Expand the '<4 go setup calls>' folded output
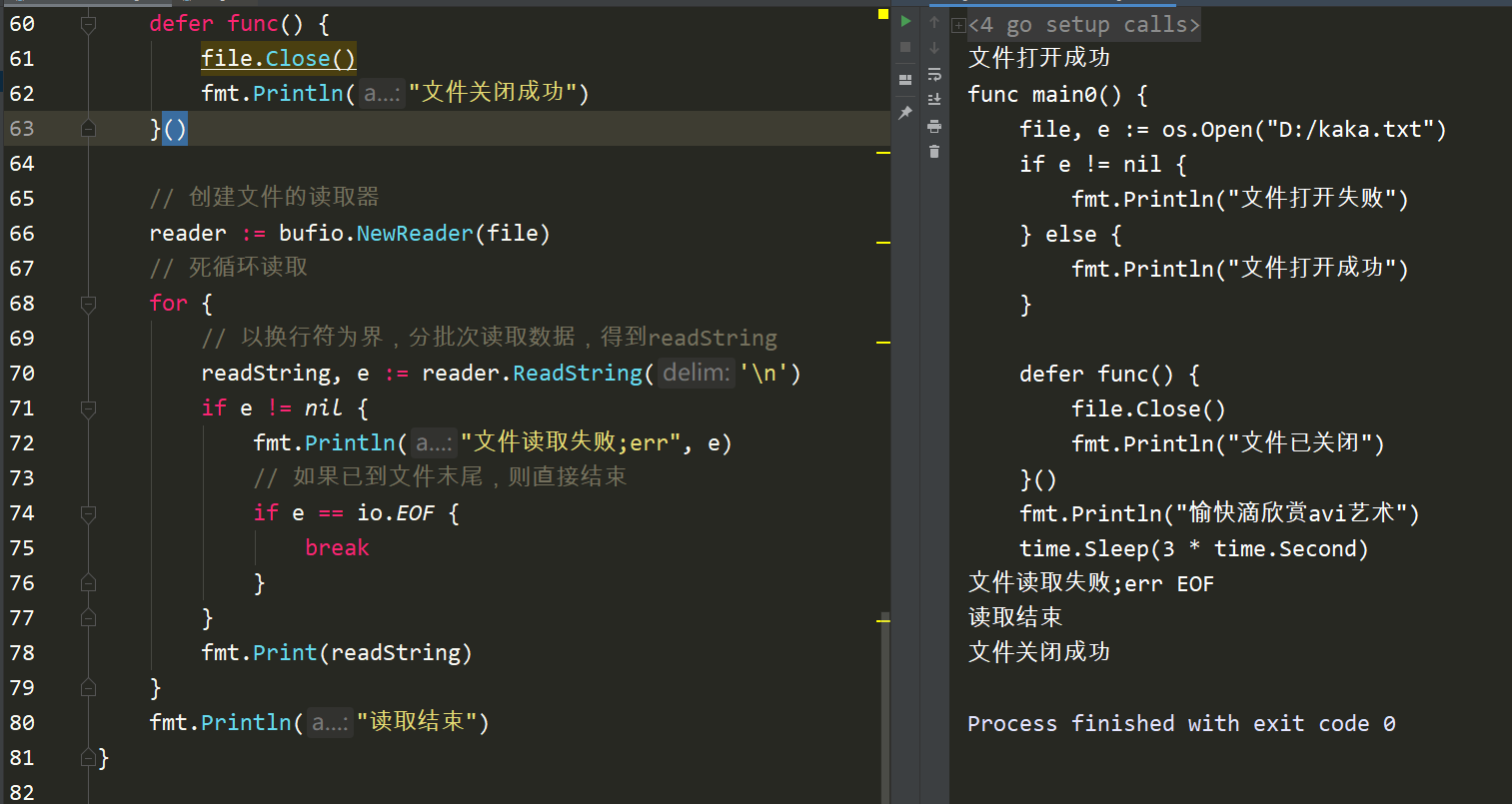The width and height of the screenshot is (1512, 804). pos(958,23)
